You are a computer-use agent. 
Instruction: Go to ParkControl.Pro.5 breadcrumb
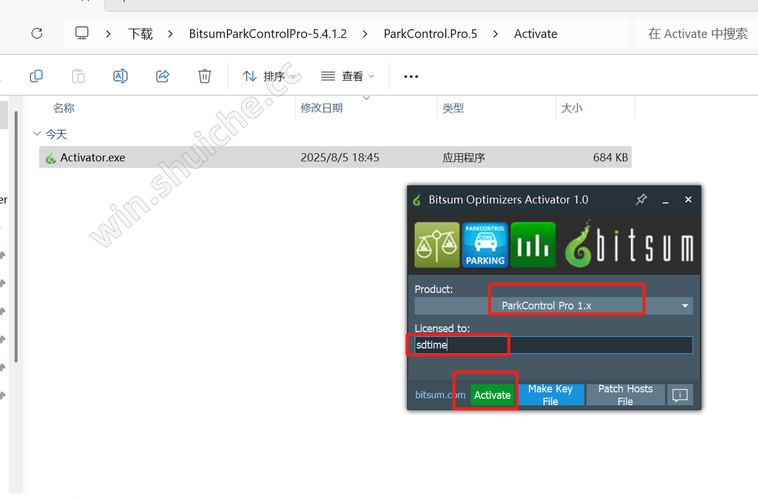coord(430,34)
